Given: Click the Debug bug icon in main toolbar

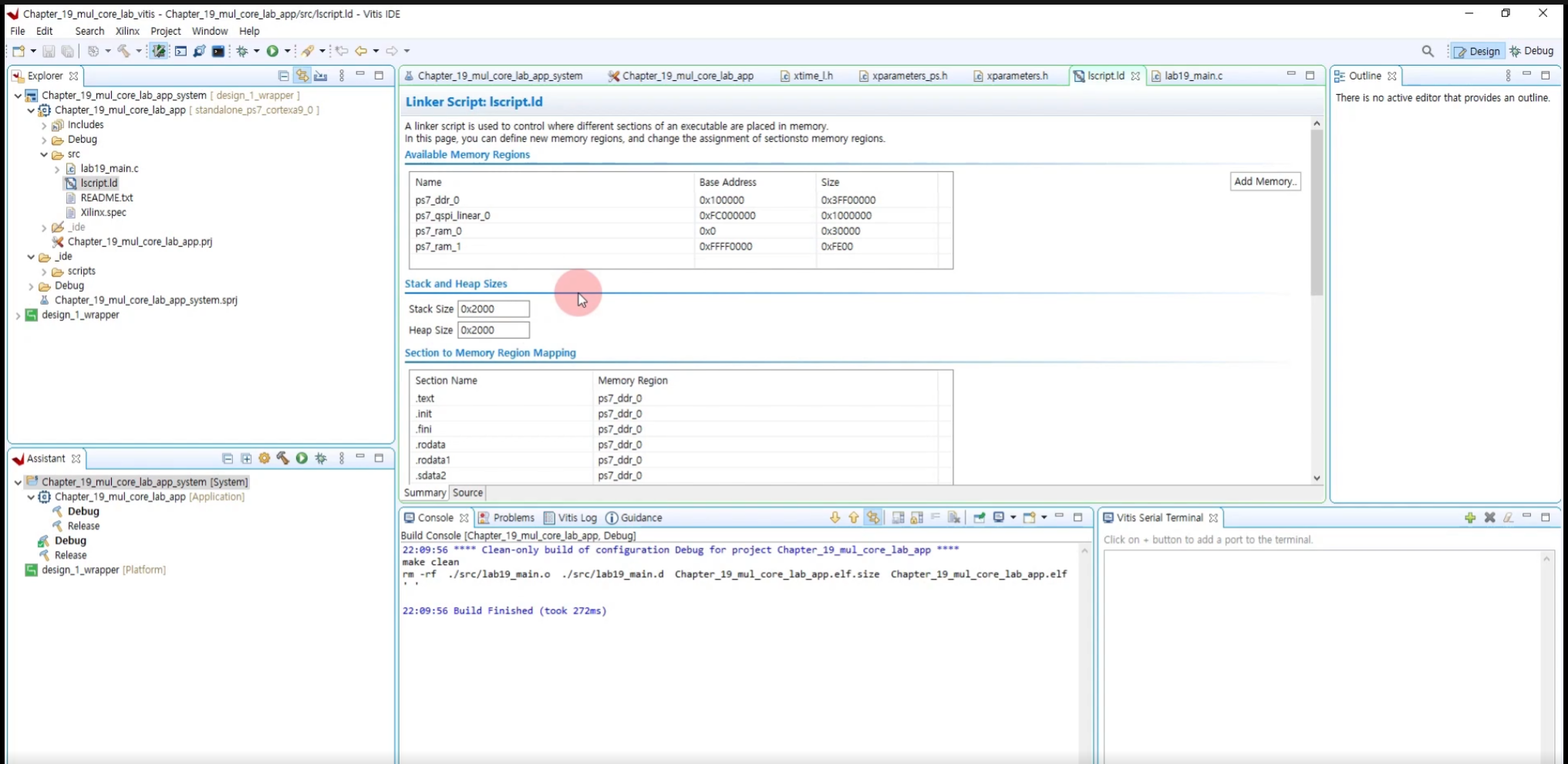Looking at the screenshot, I should 242,51.
